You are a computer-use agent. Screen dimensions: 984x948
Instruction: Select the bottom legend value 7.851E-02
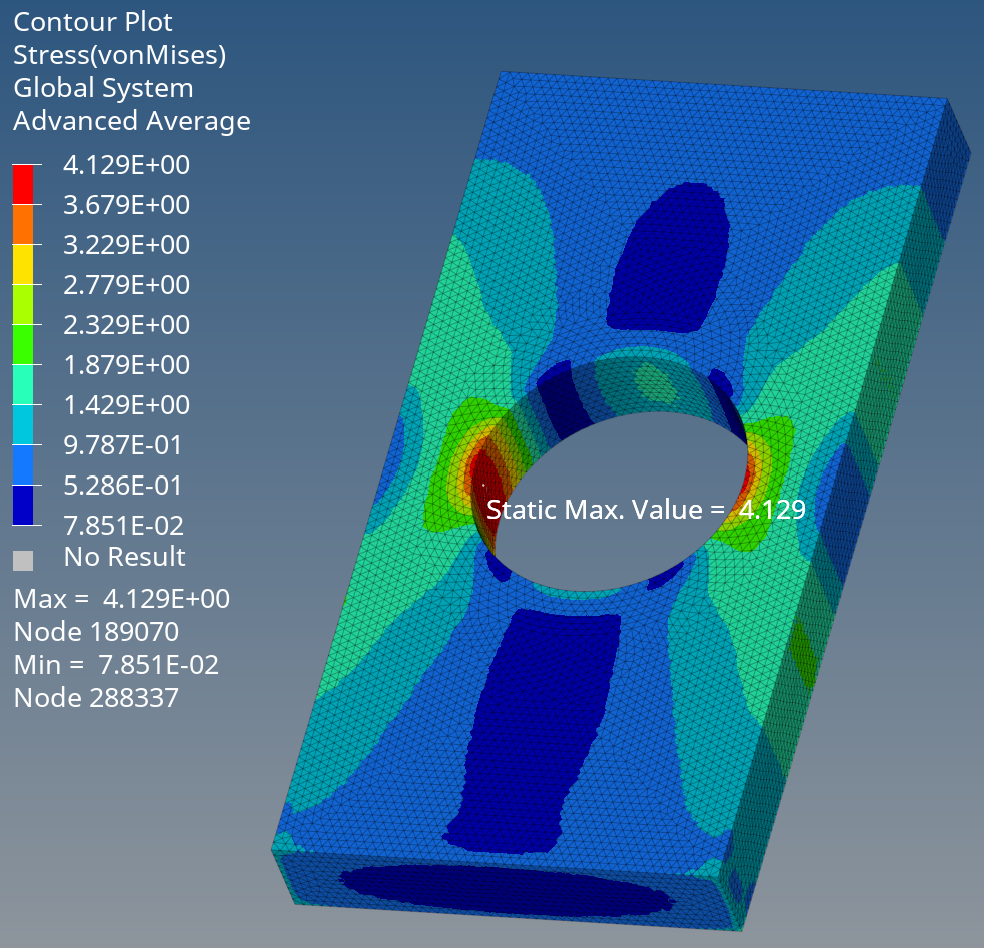[124, 526]
